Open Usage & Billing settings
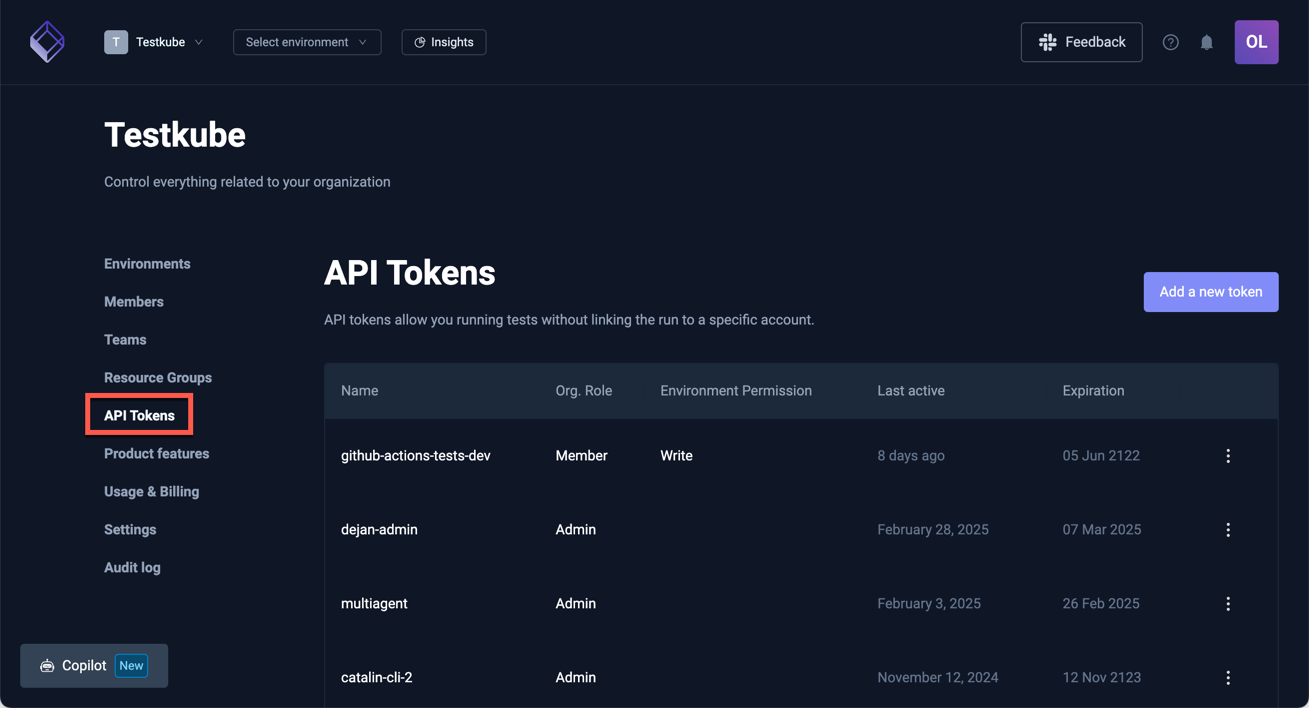 [151, 491]
